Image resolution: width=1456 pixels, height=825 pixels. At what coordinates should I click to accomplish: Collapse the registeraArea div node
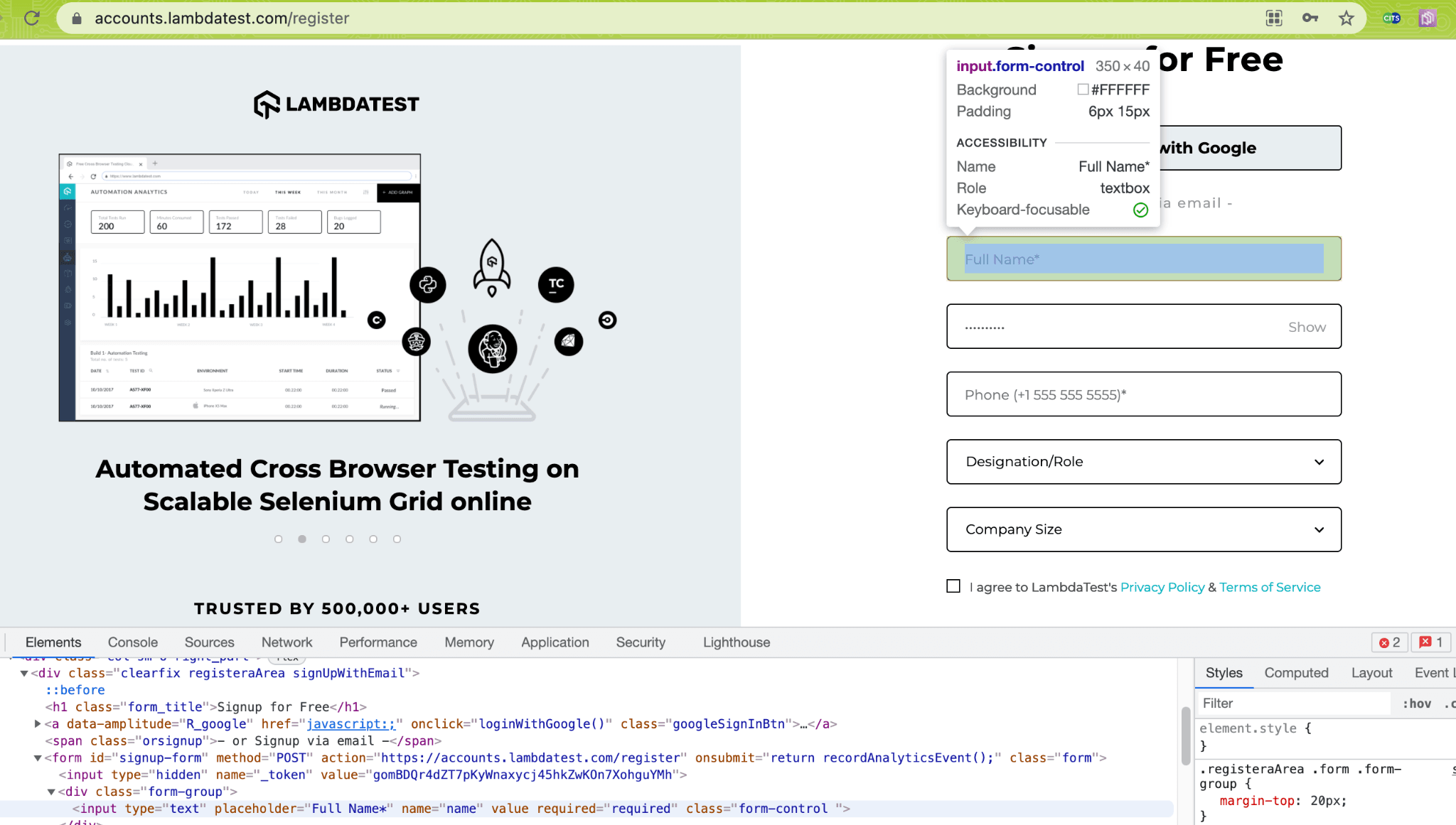pos(24,674)
